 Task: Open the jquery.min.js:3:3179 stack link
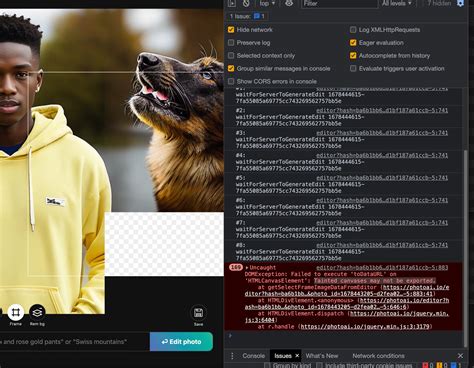pyautogui.click(x=365, y=326)
